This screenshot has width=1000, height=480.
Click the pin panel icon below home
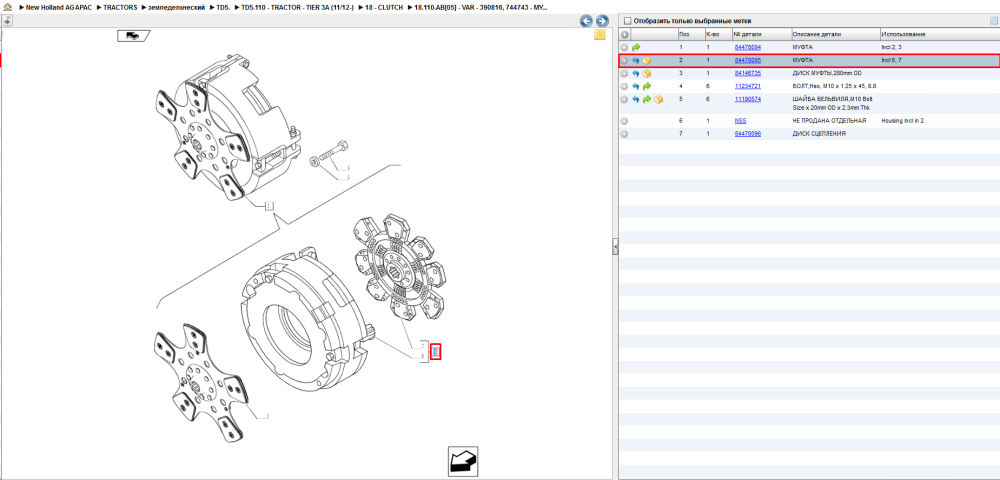click(x=8, y=20)
